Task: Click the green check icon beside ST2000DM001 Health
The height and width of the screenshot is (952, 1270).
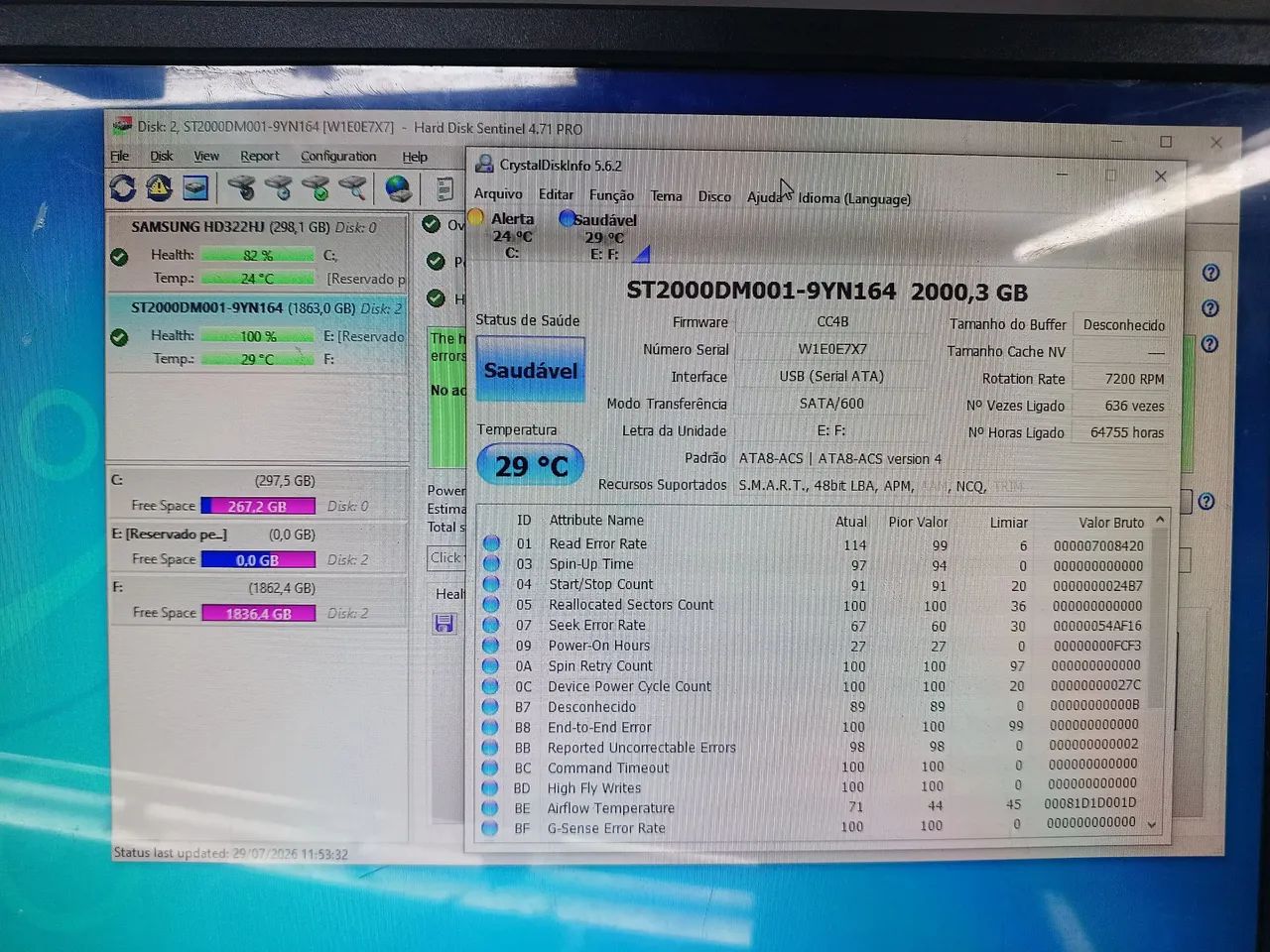Action: coord(120,337)
